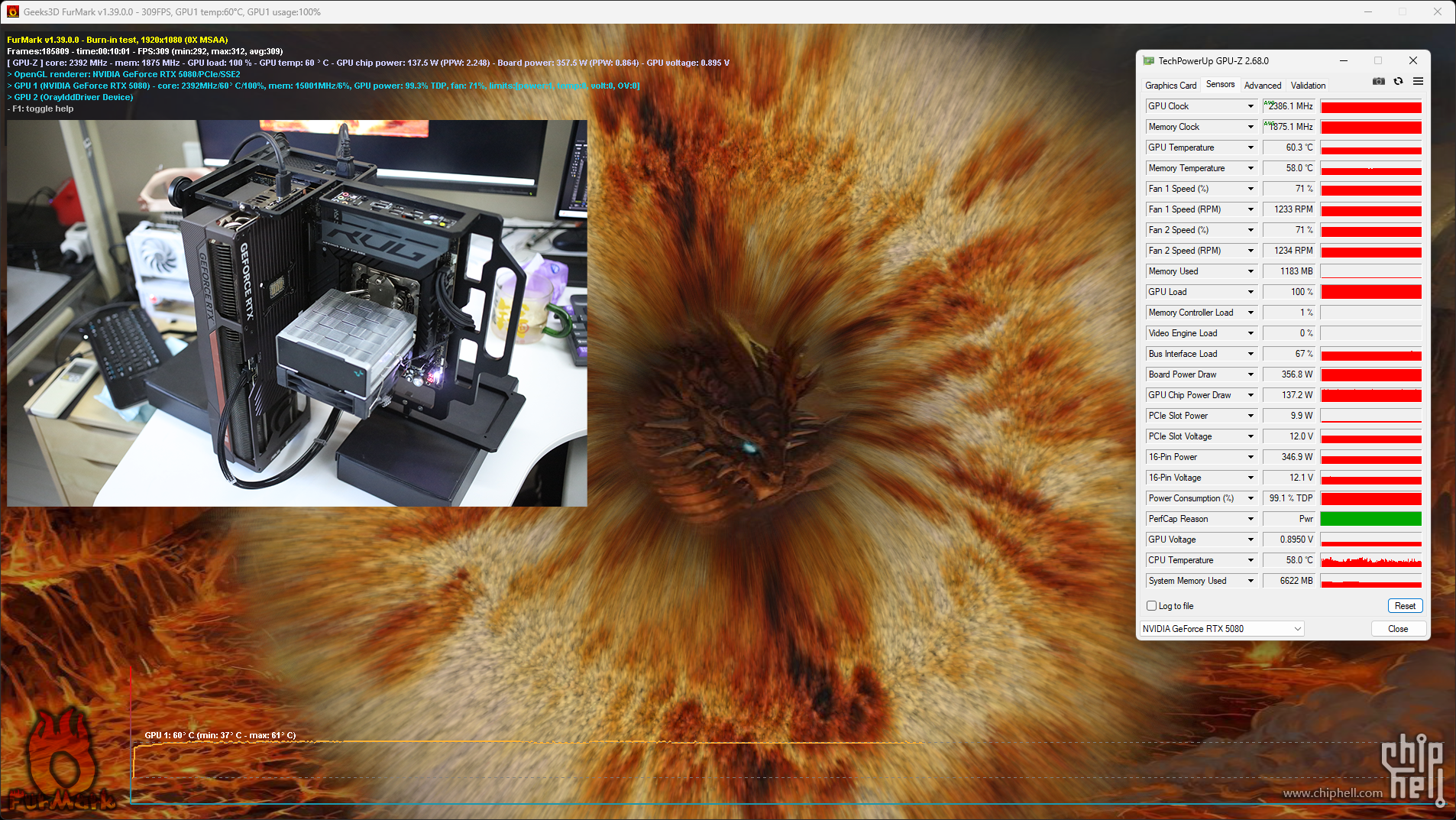Open the Video Engine Load dropdown
This screenshot has width=1456, height=820.
(1251, 333)
